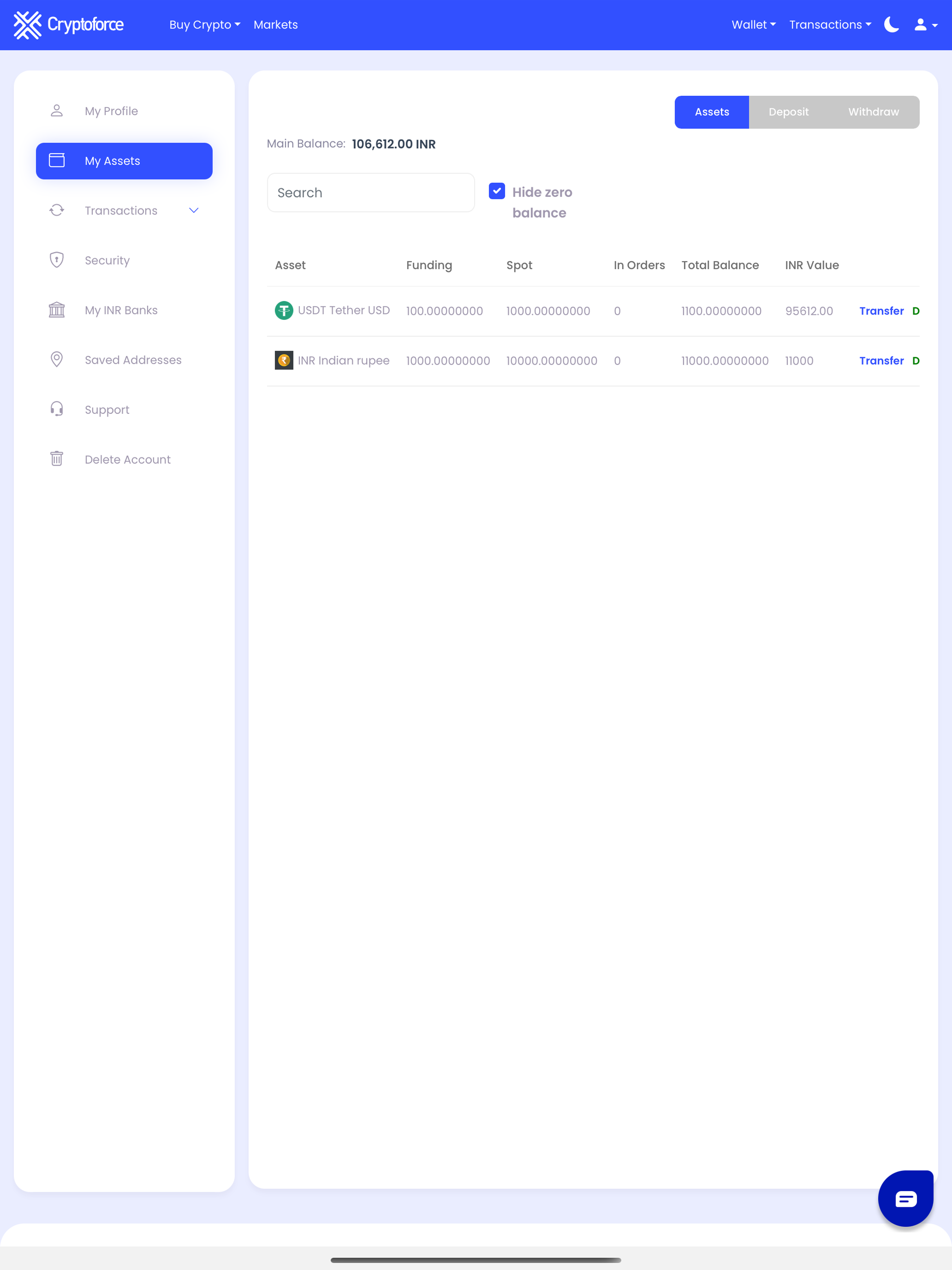
Task: Click the Support headset icon
Action: click(56, 409)
